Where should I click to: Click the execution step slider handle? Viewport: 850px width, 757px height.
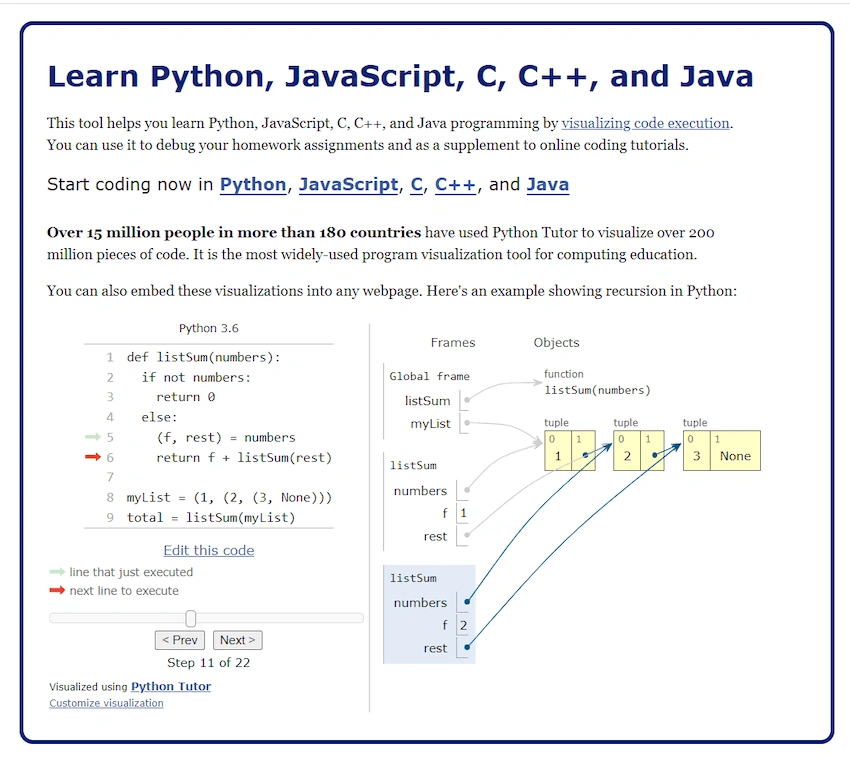click(x=190, y=618)
